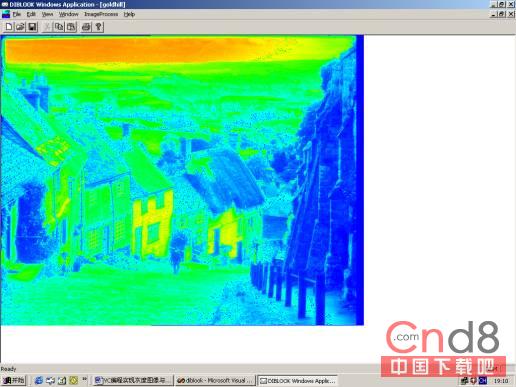The image size is (516, 387).
Task: Click the Internet Explorer quick launch icon
Action: (39, 380)
